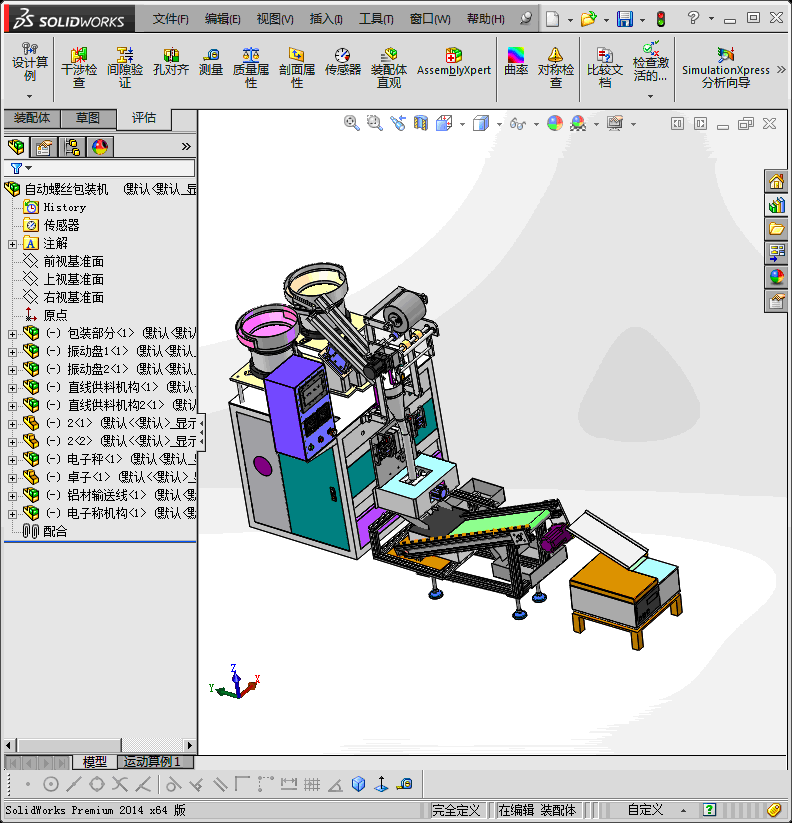Open the Interference Detection (干涉检查) tool
Viewport: 792px width, 823px height.
tap(78, 68)
